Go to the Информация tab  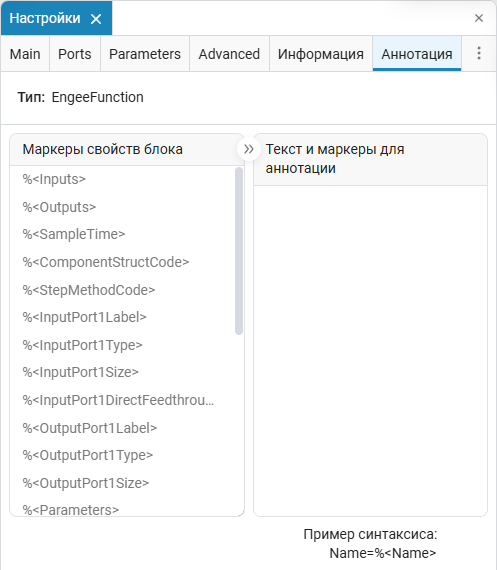[x=321, y=54]
